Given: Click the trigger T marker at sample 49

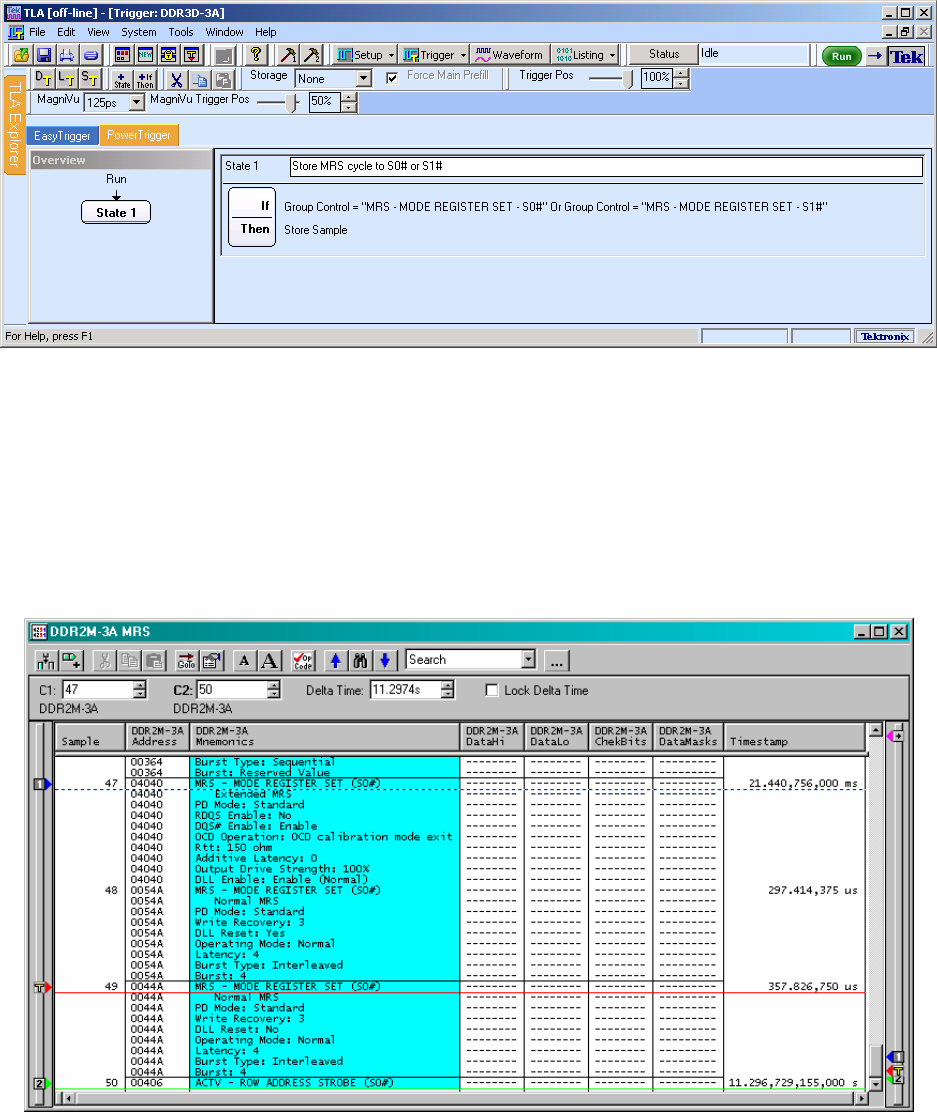Looking at the screenshot, I should click(x=43, y=987).
